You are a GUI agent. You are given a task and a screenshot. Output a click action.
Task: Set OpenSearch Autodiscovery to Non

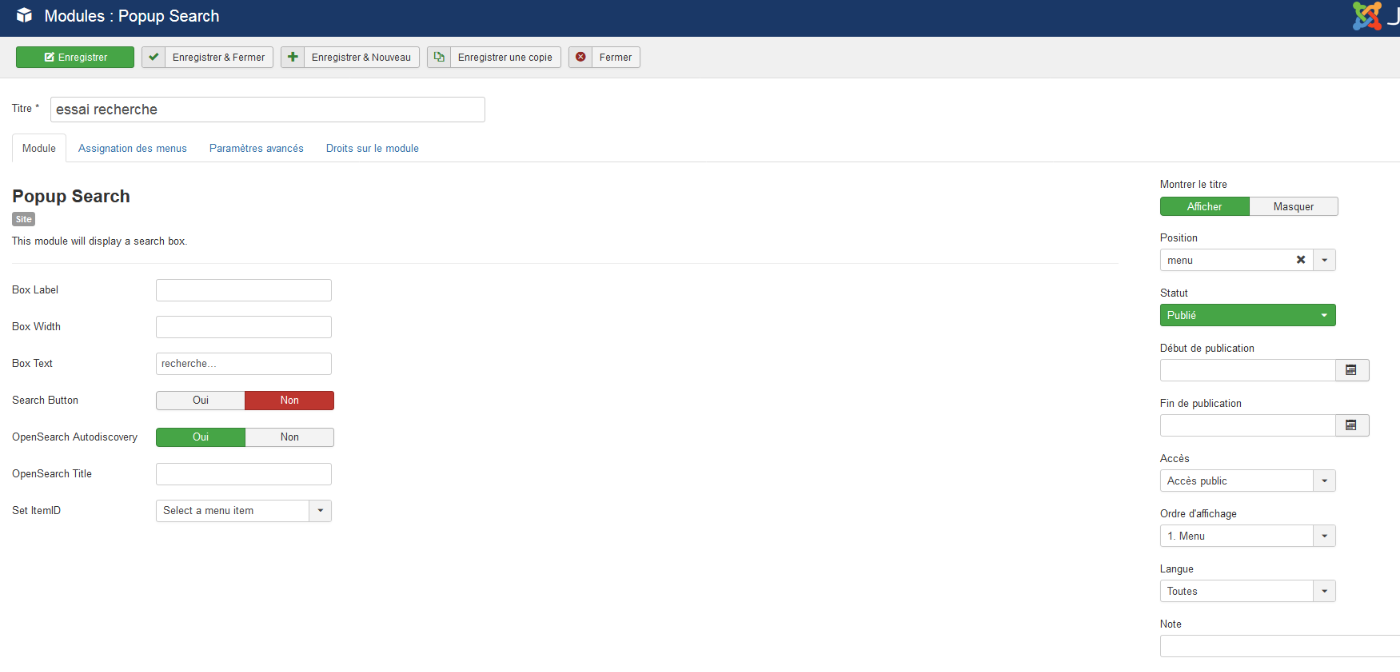click(289, 437)
